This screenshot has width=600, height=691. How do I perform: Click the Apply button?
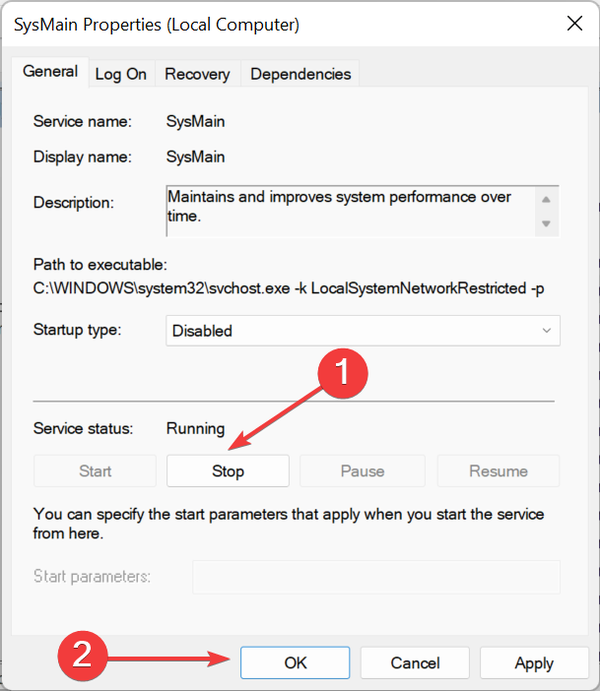[534, 662]
